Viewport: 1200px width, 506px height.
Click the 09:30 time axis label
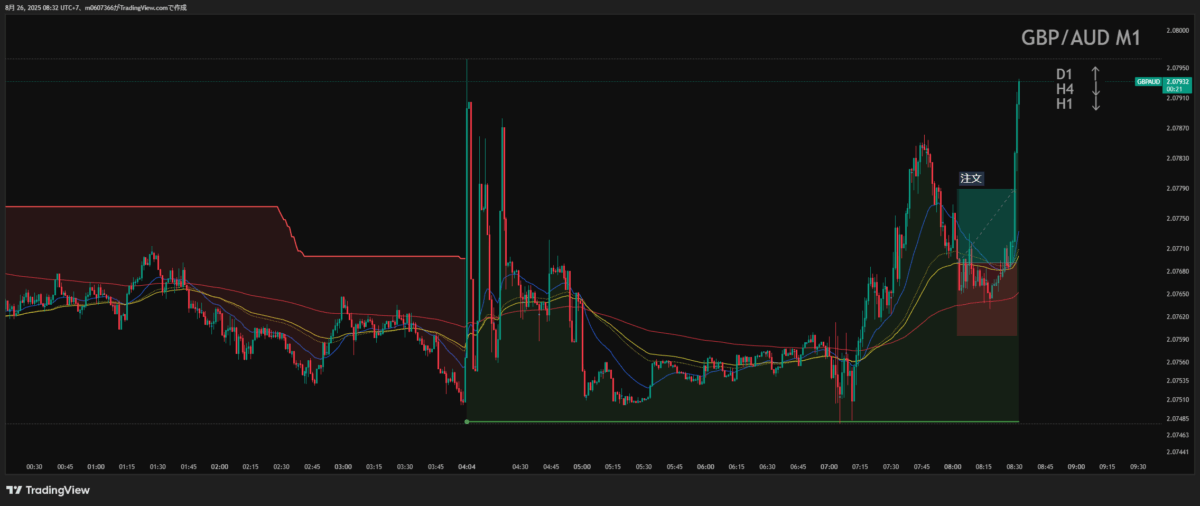pos(1138,466)
